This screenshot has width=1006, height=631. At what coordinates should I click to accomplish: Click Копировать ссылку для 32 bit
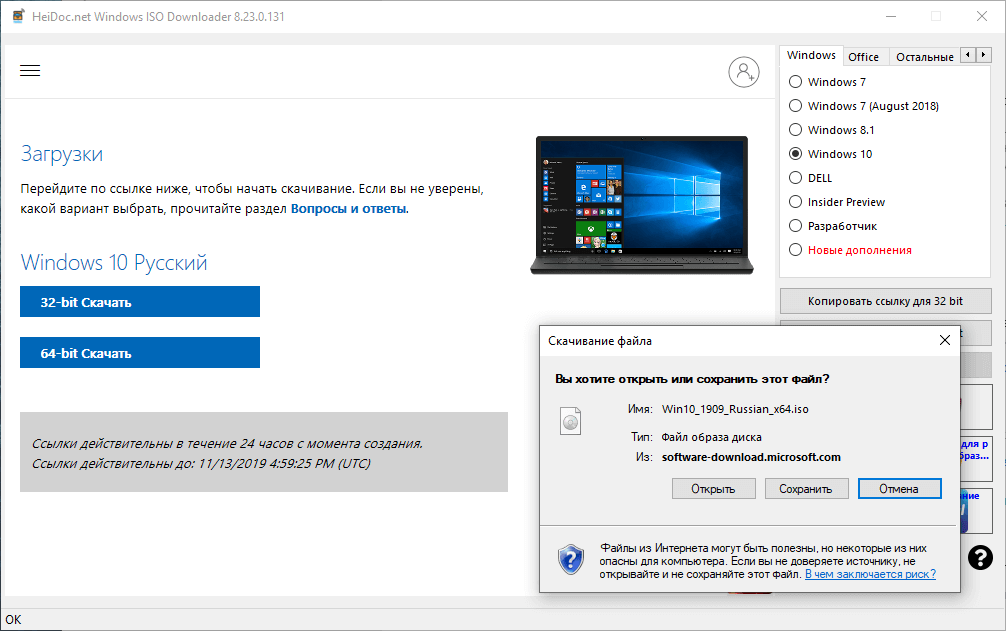(885, 300)
